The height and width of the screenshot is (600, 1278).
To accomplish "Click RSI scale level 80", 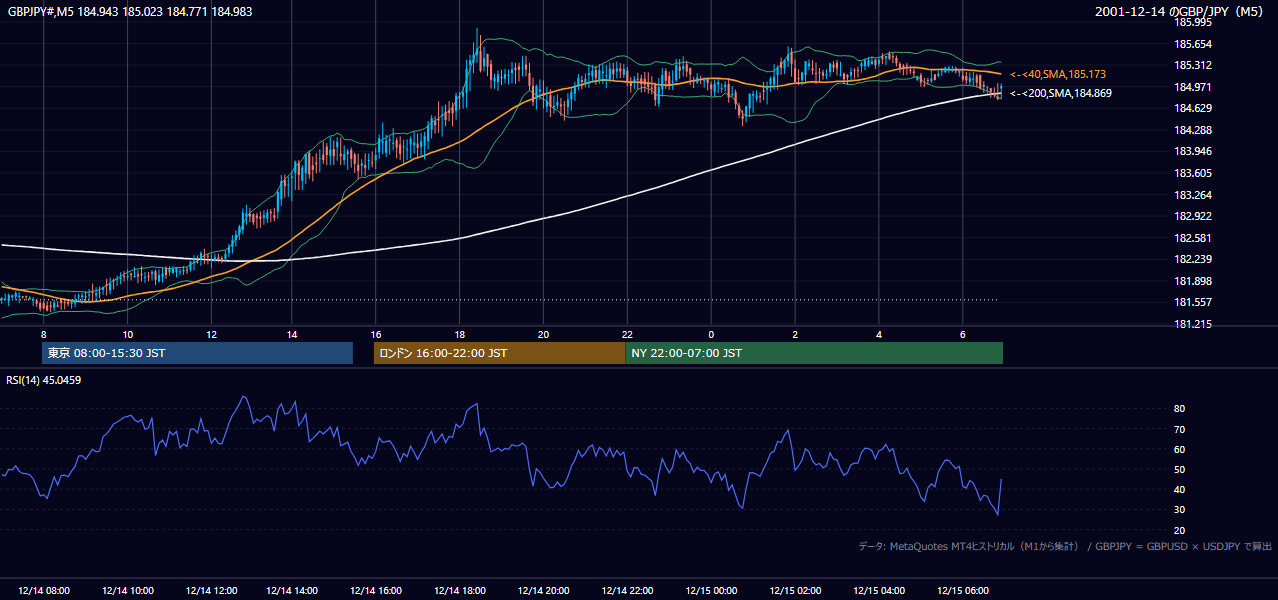I will [x=1179, y=409].
